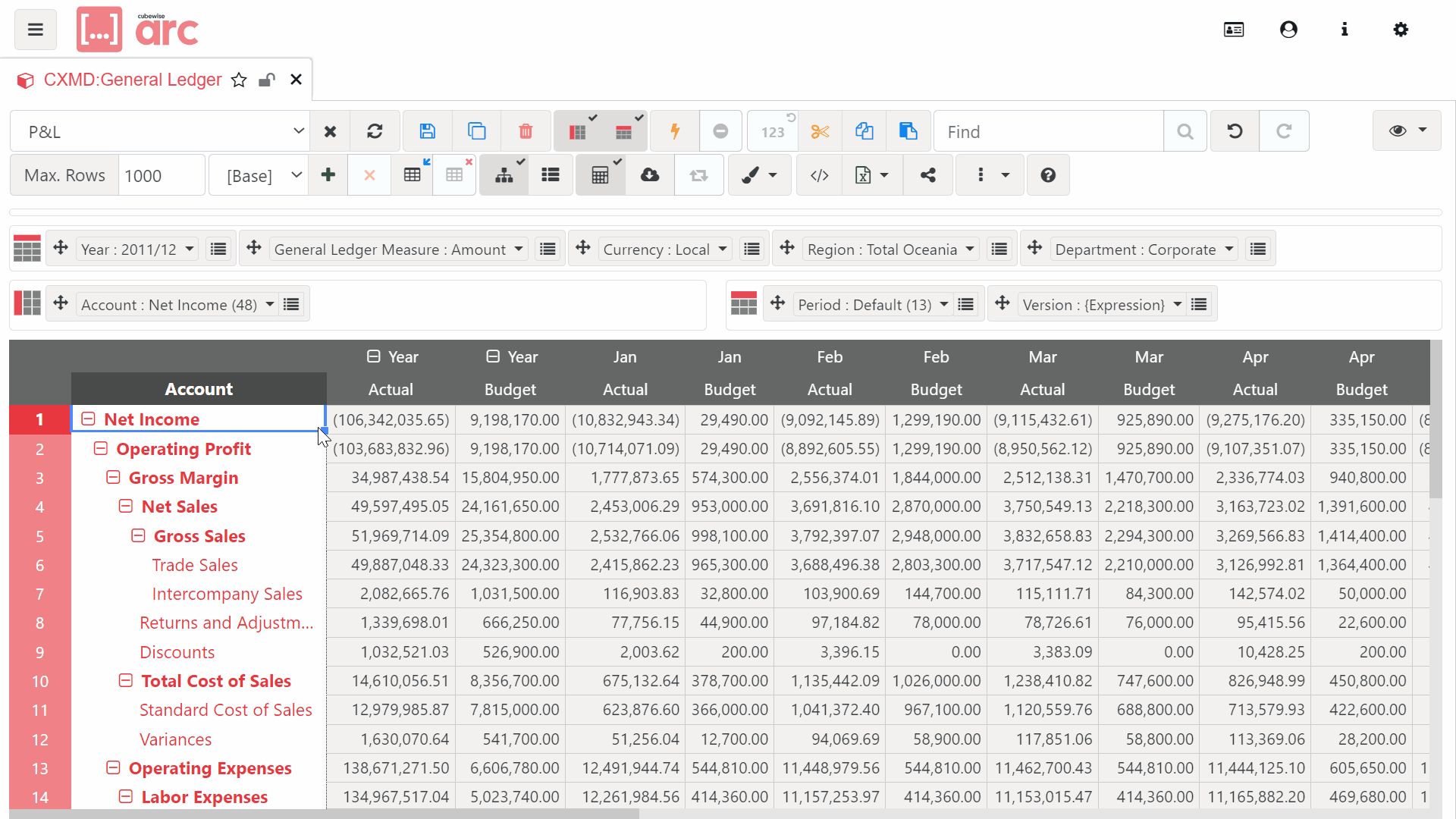Screen dimensions: 1456x819
Task: Click the cloud download icon
Action: pos(650,175)
